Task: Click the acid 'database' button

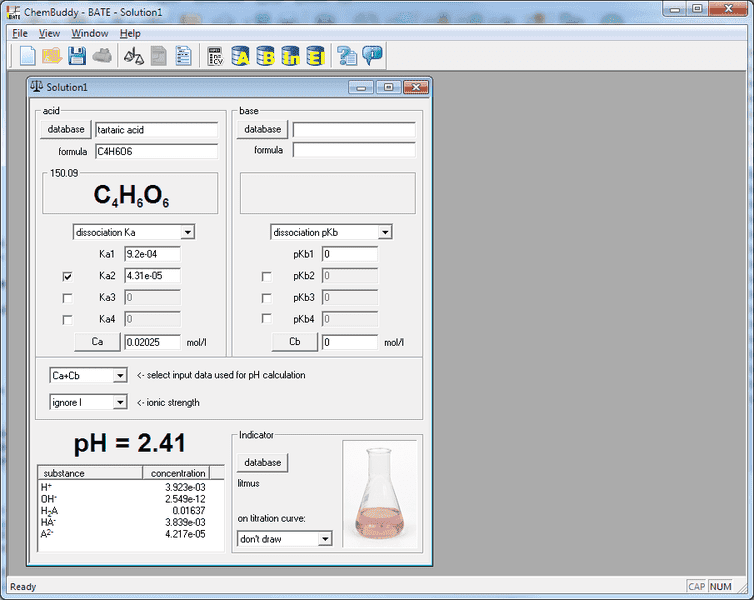Action: pos(65,129)
